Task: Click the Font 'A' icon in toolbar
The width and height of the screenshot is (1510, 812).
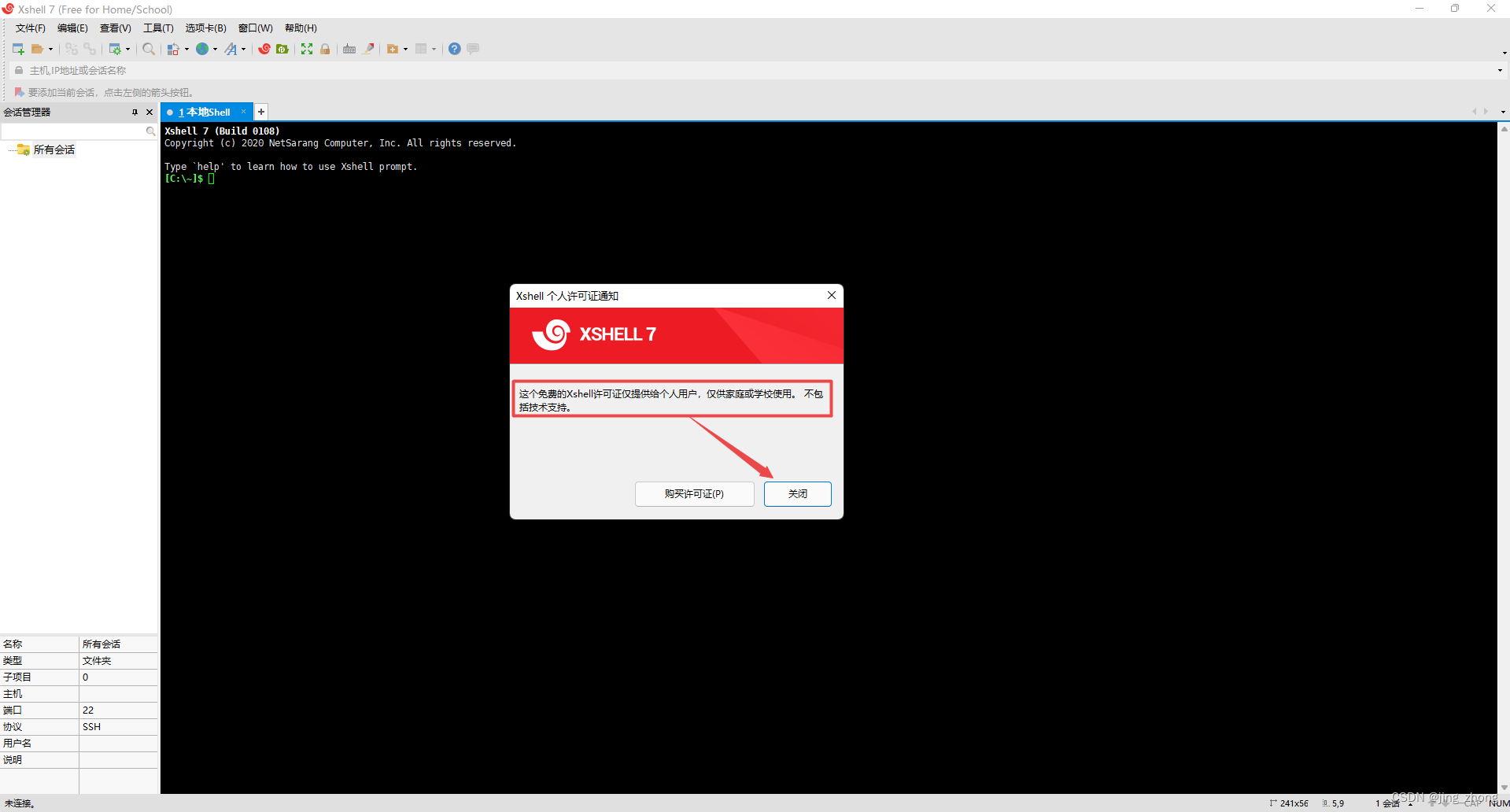Action: [231, 49]
